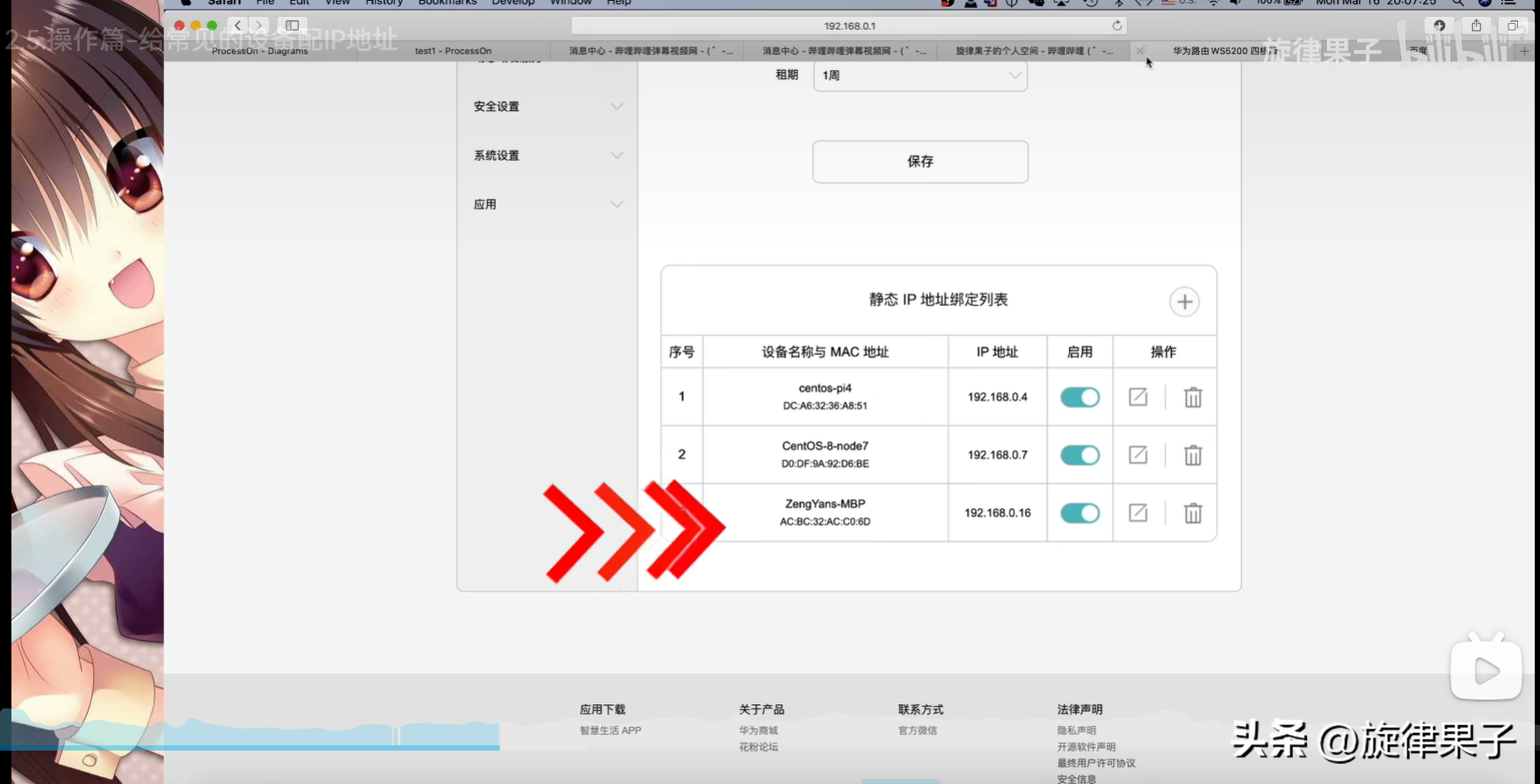Expand the 安全设置 sidebar section
Image resolution: width=1540 pixels, height=784 pixels.
[x=548, y=106]
